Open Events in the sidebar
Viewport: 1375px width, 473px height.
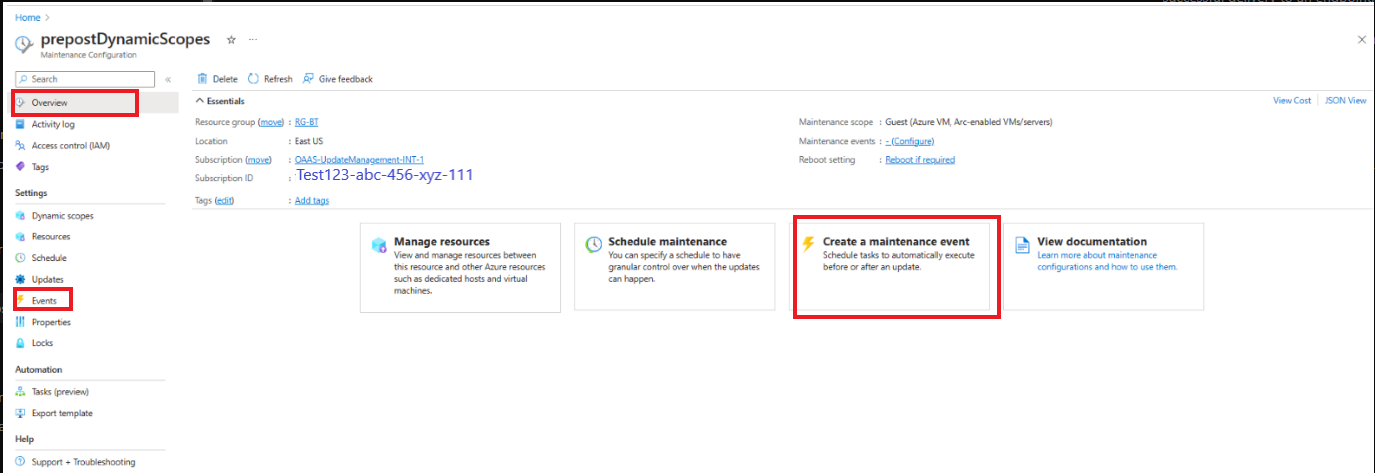point(46,300)
